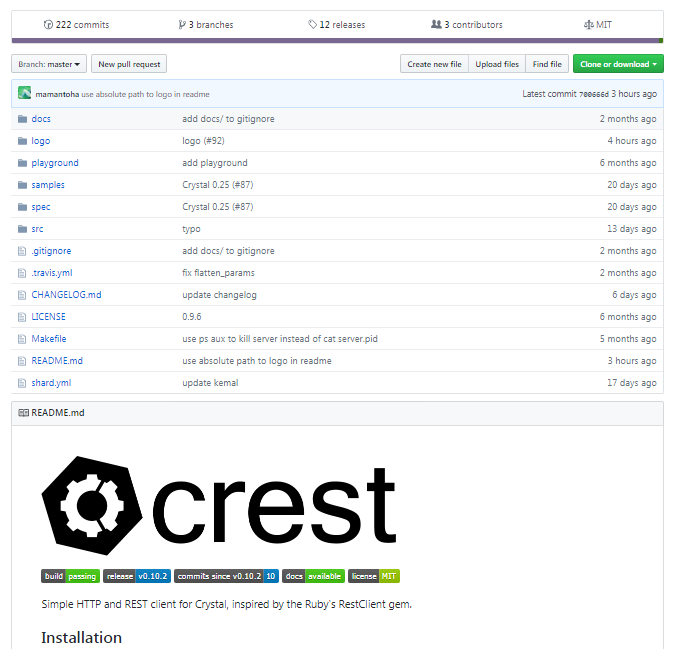The height and width of the screenshot is (649, 673).
Task: Open the .travis.yml file
Action: tap(52, 273)
